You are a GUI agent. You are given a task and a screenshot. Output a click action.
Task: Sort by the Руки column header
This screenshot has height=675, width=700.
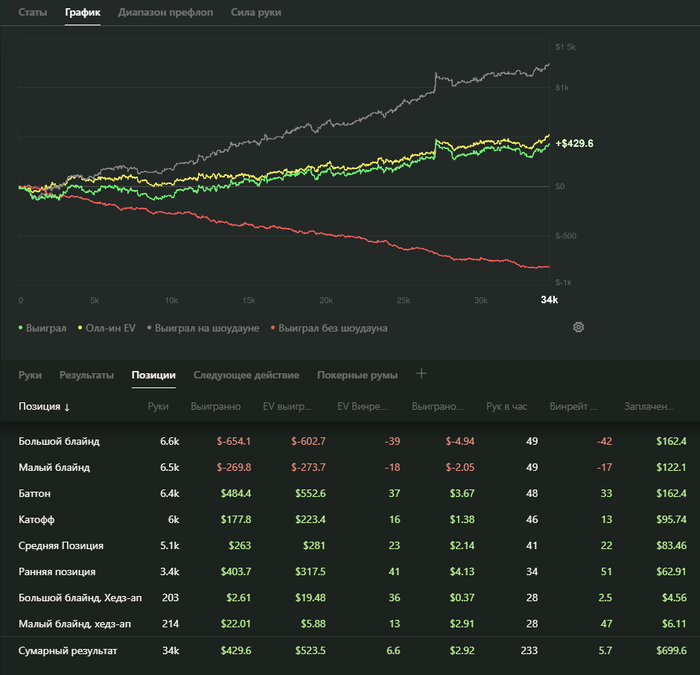[x=158, y=407]
